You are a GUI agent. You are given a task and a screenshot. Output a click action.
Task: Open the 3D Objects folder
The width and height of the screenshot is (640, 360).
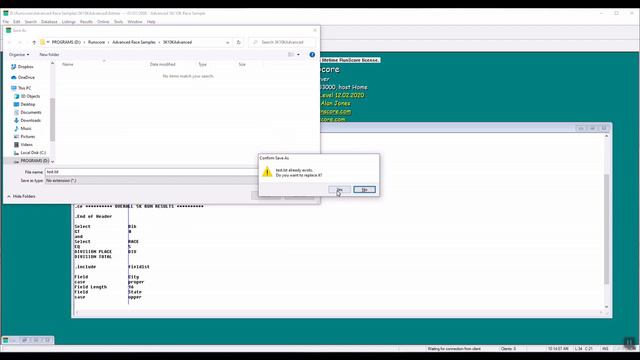point(30,96)
